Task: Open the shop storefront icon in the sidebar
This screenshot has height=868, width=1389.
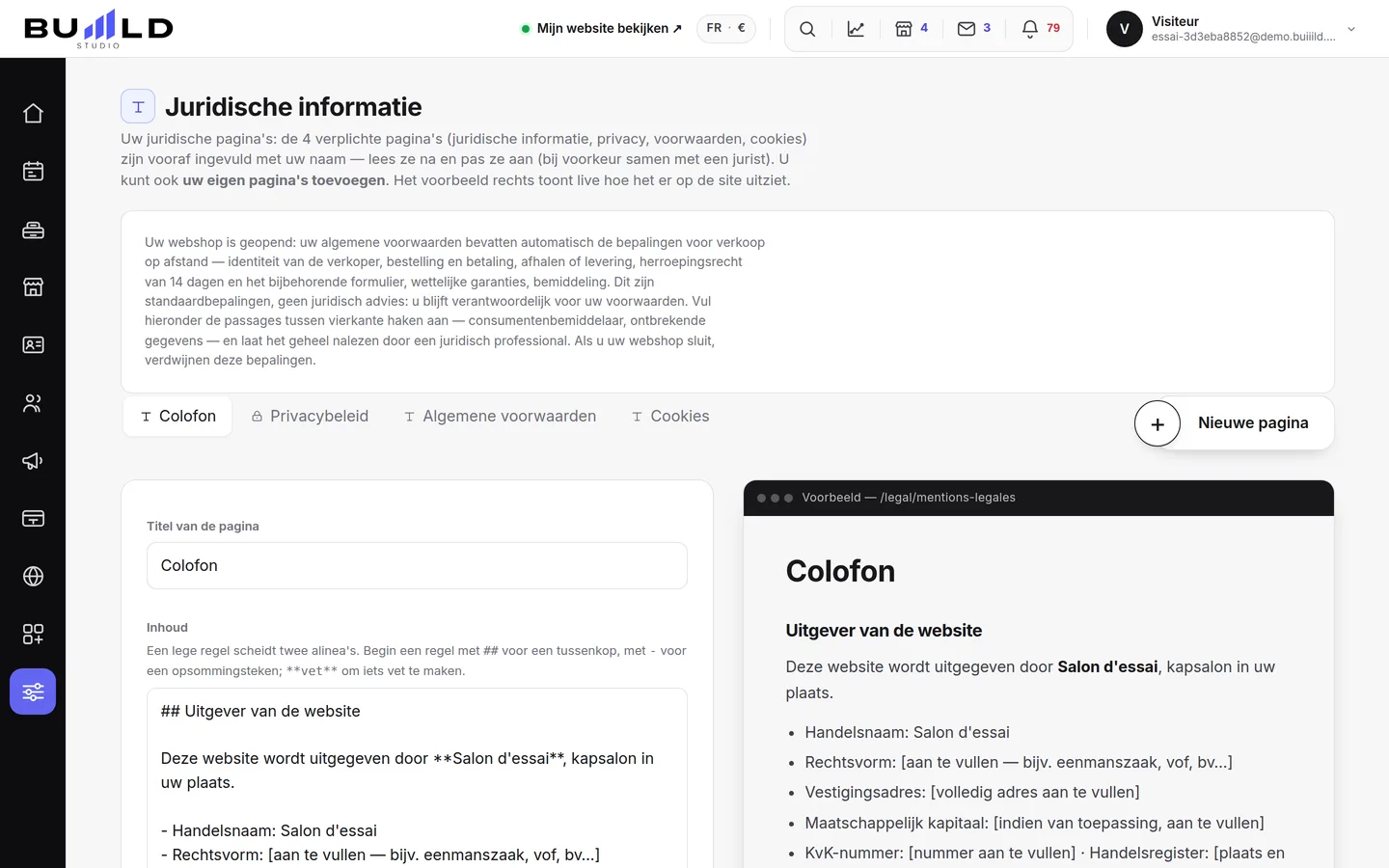Action: [x=33, y=287]
